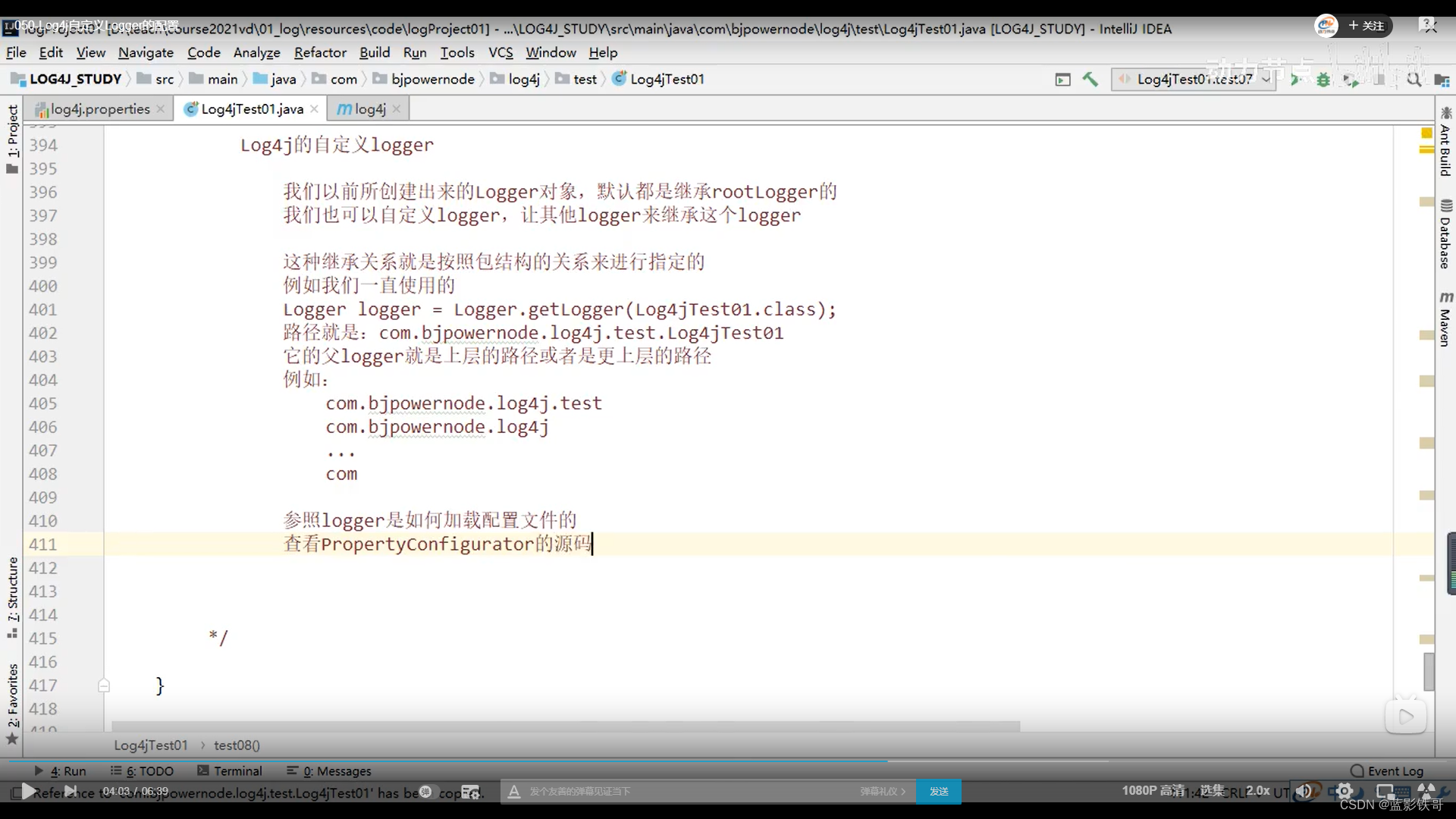Click the bjpowernode breadcrumb folder
The height and width of the screenshot is (819, 1456).
tap(424, 79)
